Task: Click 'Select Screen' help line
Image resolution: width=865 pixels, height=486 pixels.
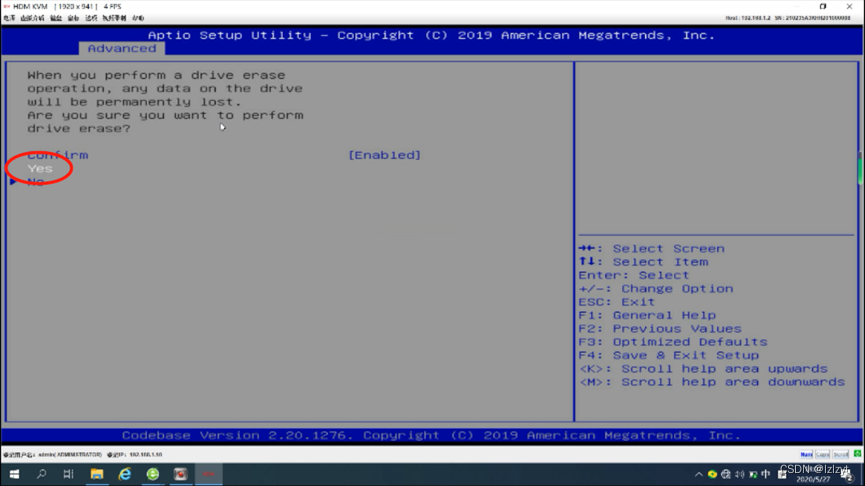Action: (x=652, y=249)
